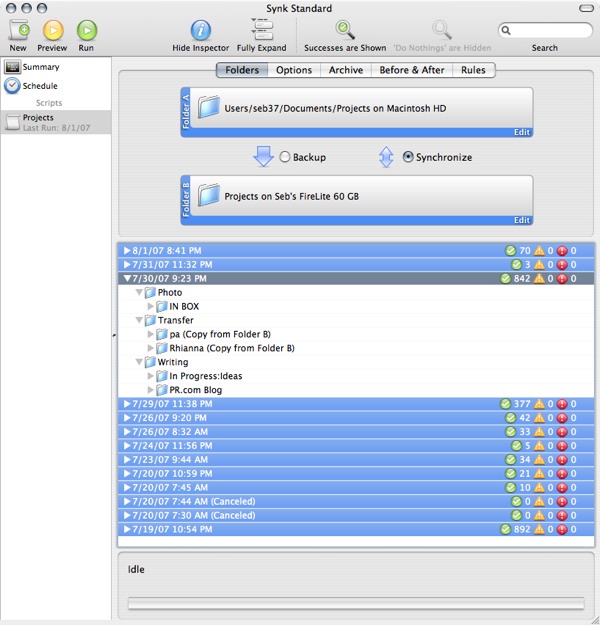Expand the 7/20/07 7:44 AM (Canceled) entry

[127, 502]
